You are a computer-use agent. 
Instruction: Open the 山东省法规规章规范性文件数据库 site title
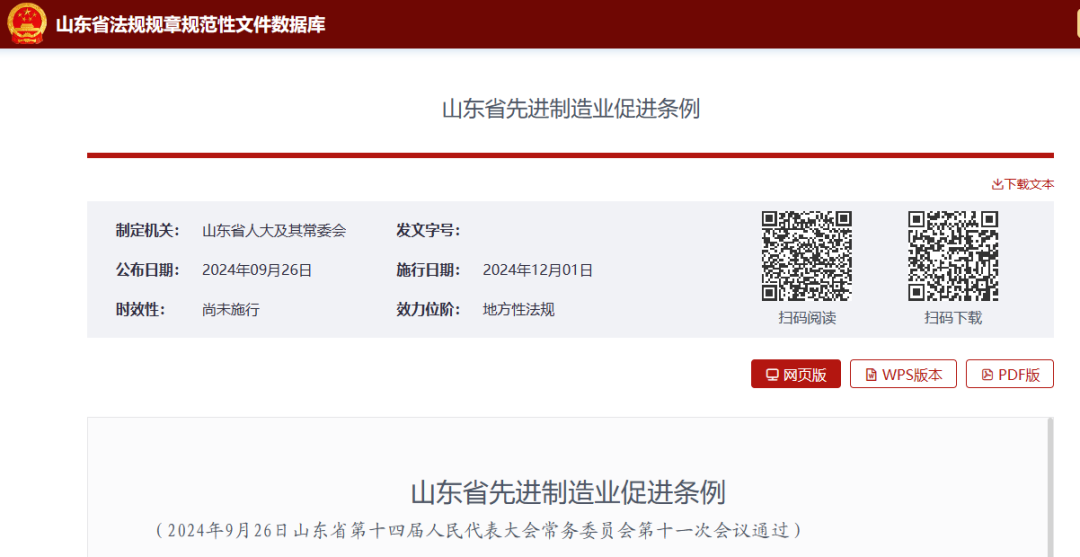tap(190, 24)
